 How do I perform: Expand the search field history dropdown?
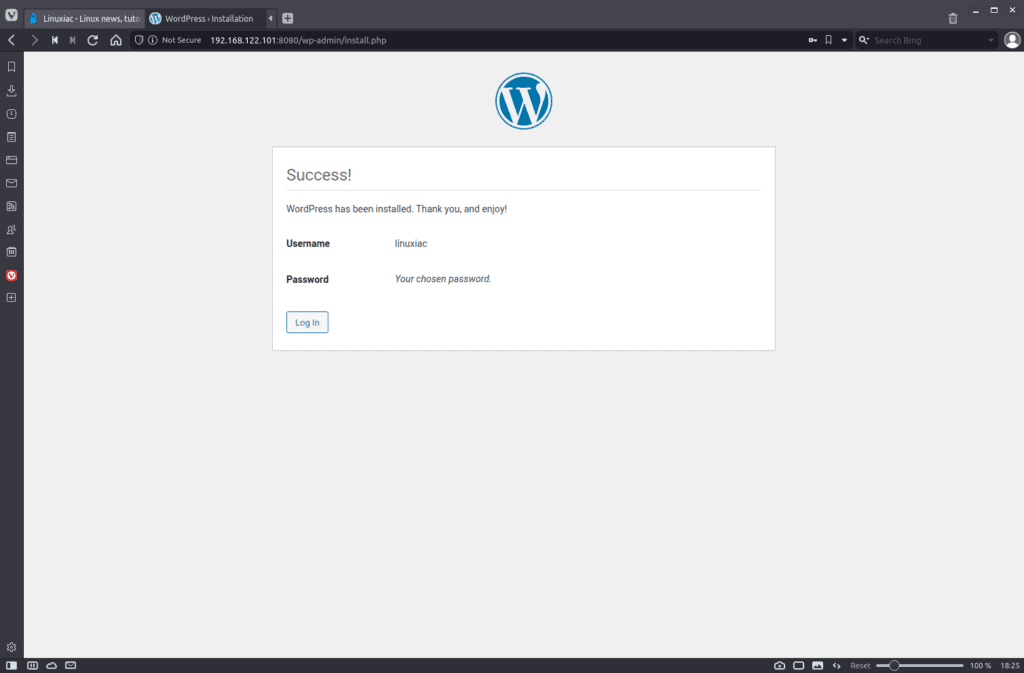[991, 40]
